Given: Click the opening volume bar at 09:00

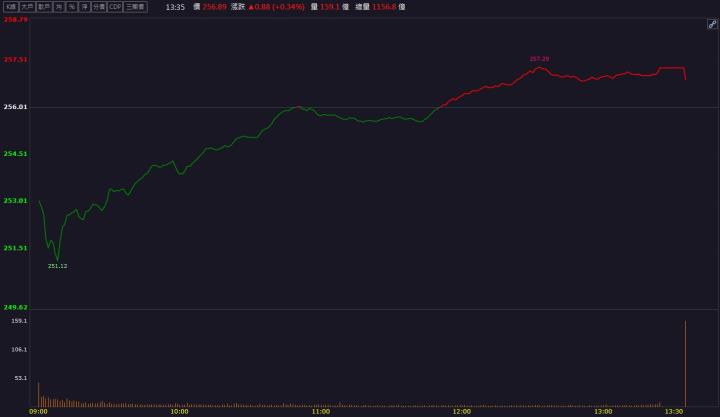Looking at the screenshot, I should (39, 394).
